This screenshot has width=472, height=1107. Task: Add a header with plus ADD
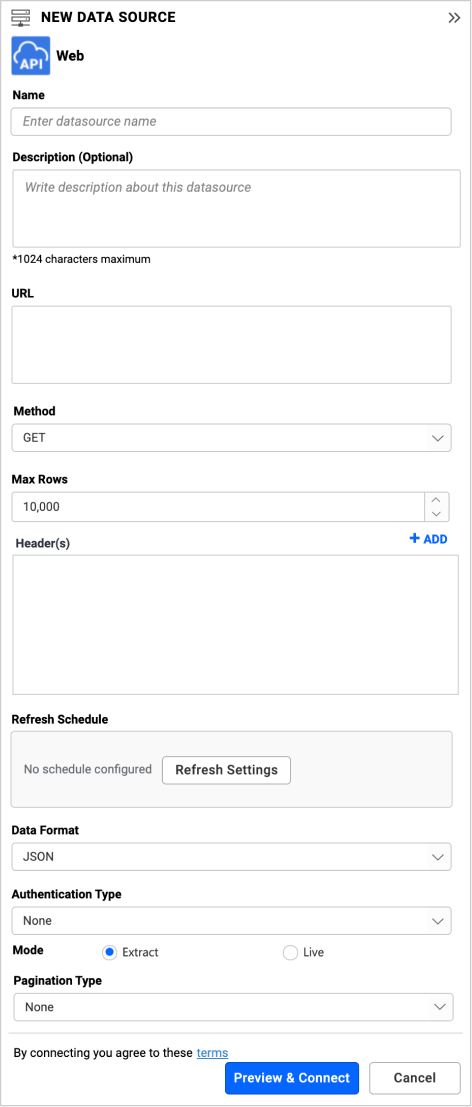428,539
